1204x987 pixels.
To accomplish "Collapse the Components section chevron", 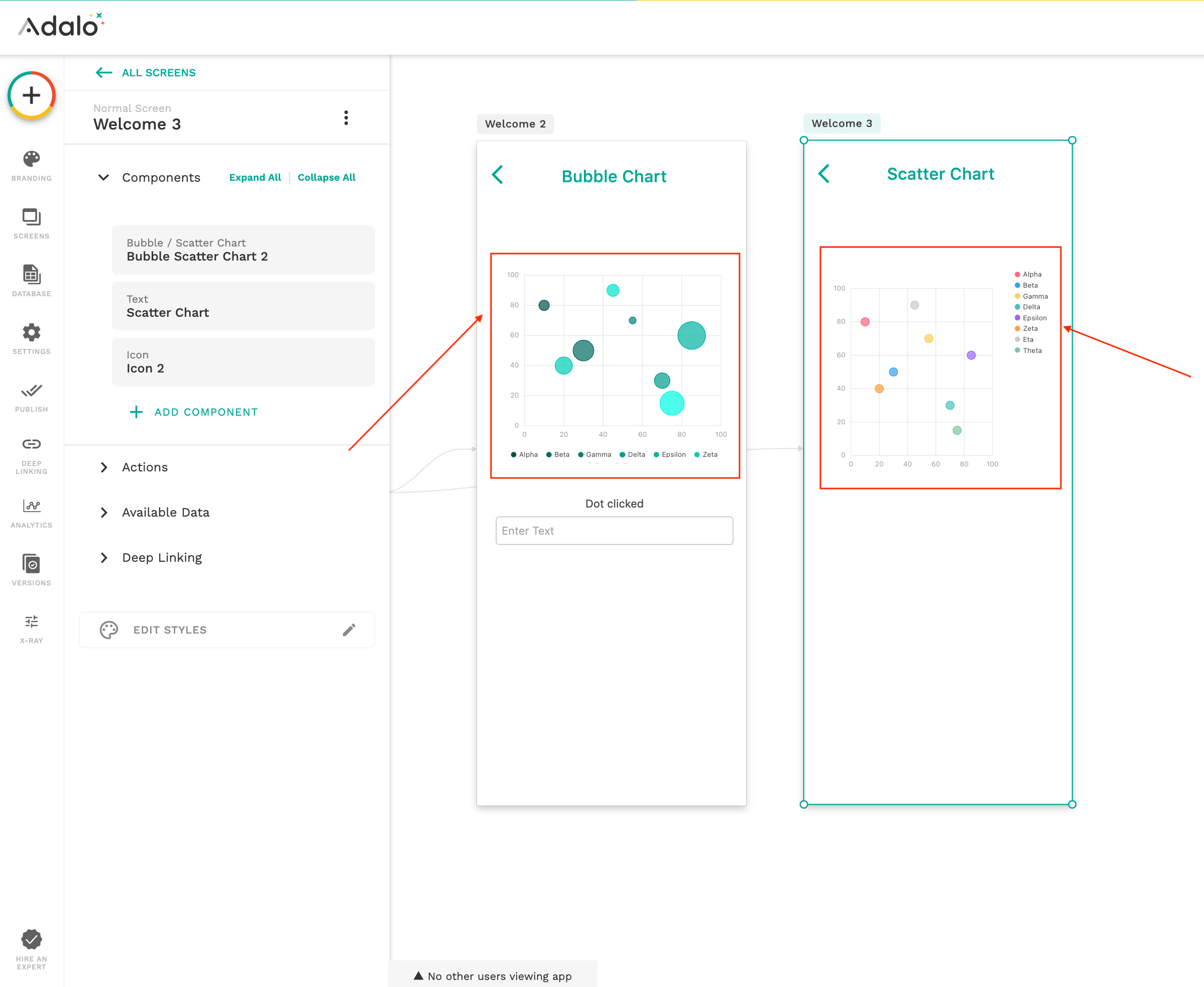I will [x=103, y=177].
